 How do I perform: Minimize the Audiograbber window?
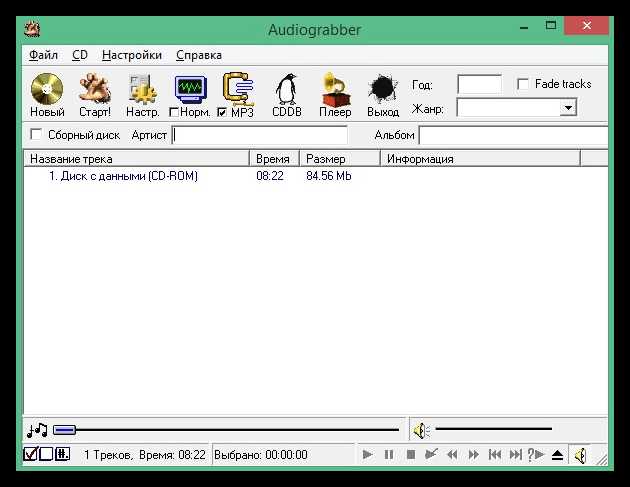pos(524,27)
